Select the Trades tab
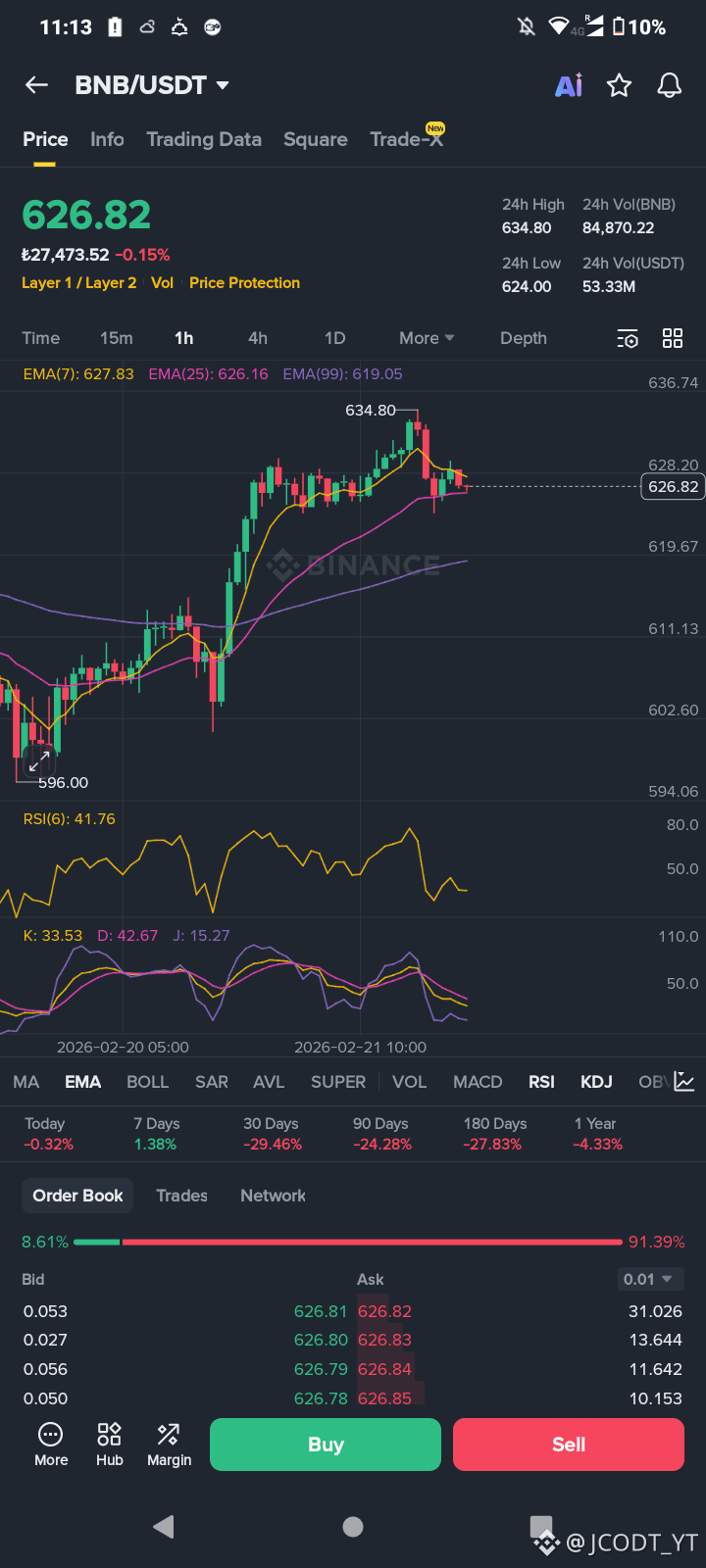706x1568 pixels. (x=182, y=1196)
